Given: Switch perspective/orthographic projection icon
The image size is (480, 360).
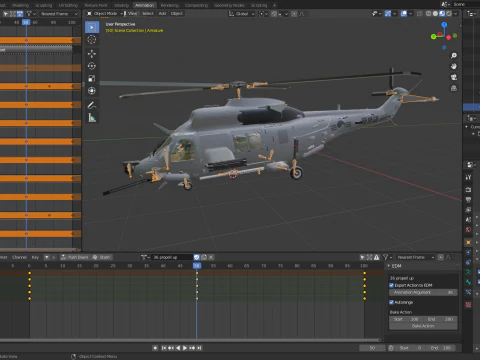Looking at the screenshot, I should pyautogui.click(x=454, y=88).
